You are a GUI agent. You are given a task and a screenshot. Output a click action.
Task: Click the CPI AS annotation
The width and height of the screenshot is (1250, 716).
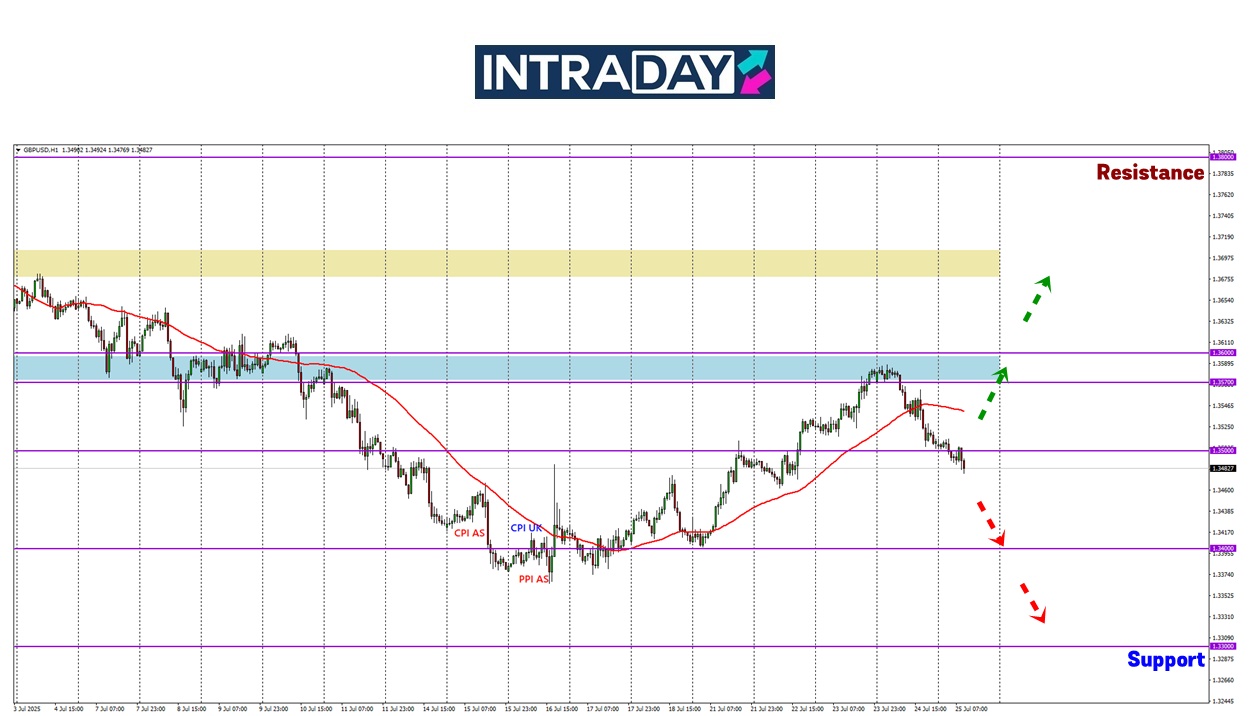coord(469,533)
